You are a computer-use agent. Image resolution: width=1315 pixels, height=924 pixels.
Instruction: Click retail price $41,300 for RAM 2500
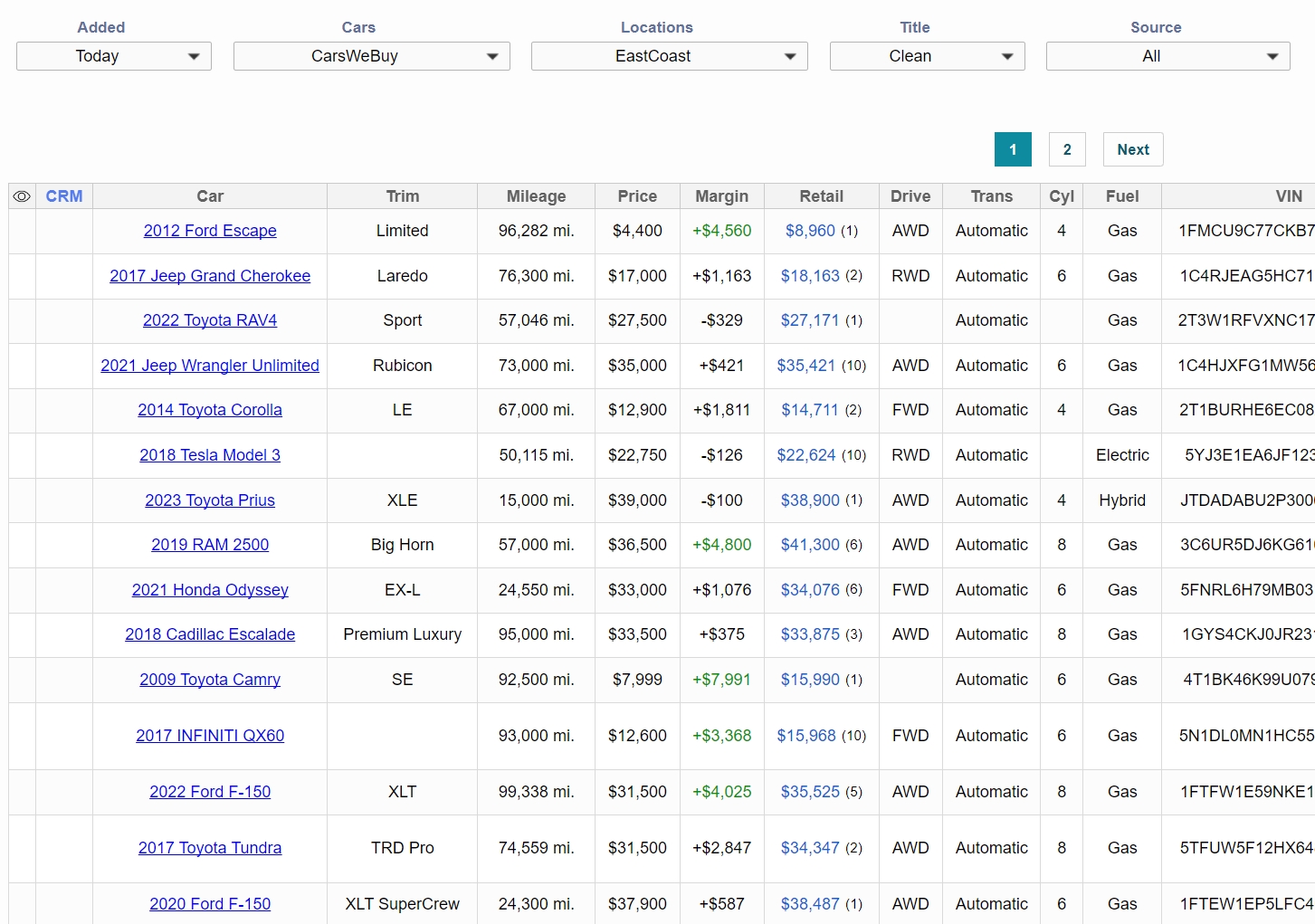point(810,545)
